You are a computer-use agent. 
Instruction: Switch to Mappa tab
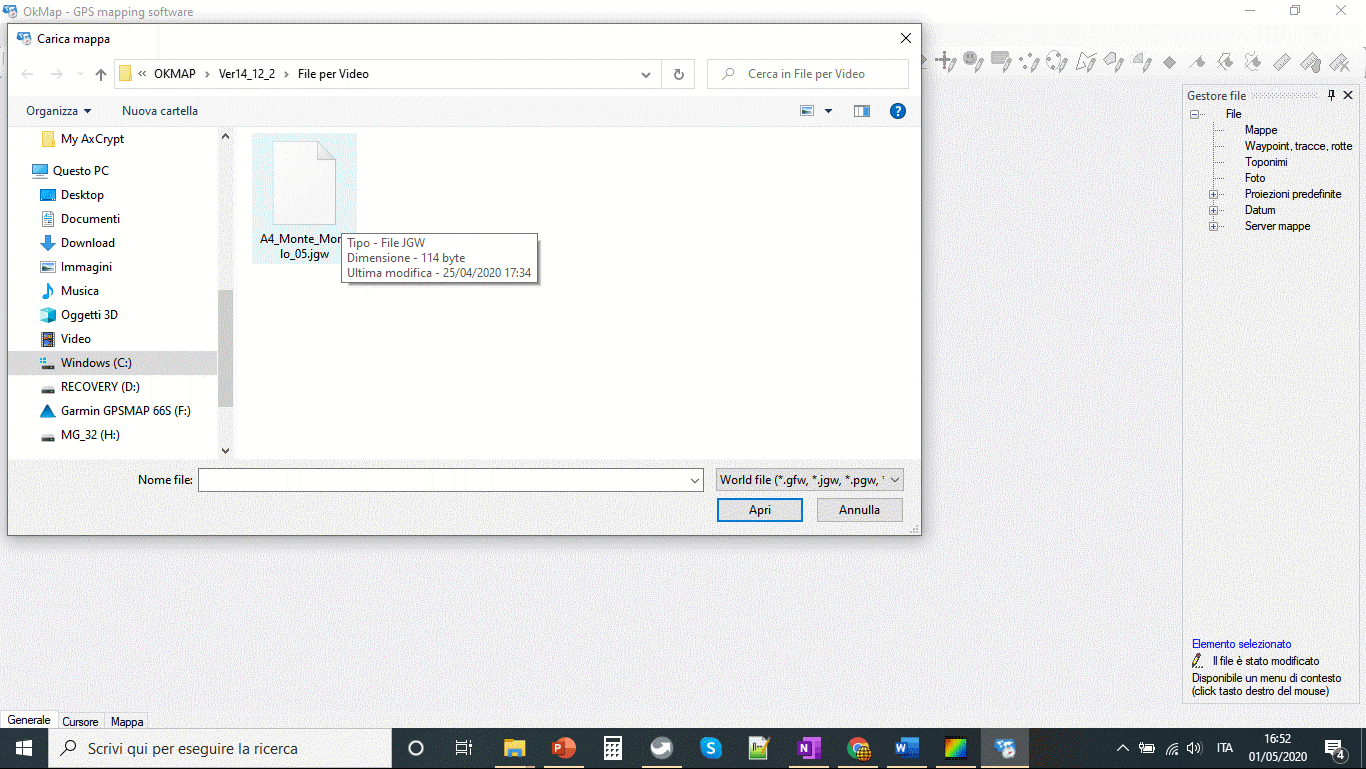coord(127,721)
